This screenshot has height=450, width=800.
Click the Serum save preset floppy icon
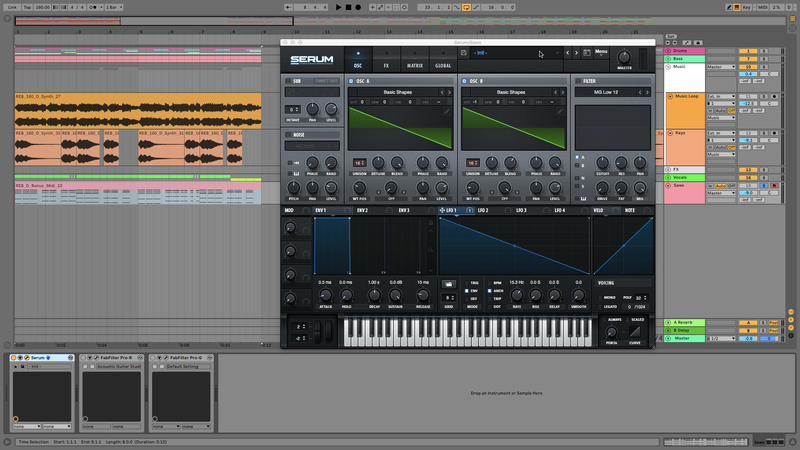pyautogui.click(x=463, y=53)
